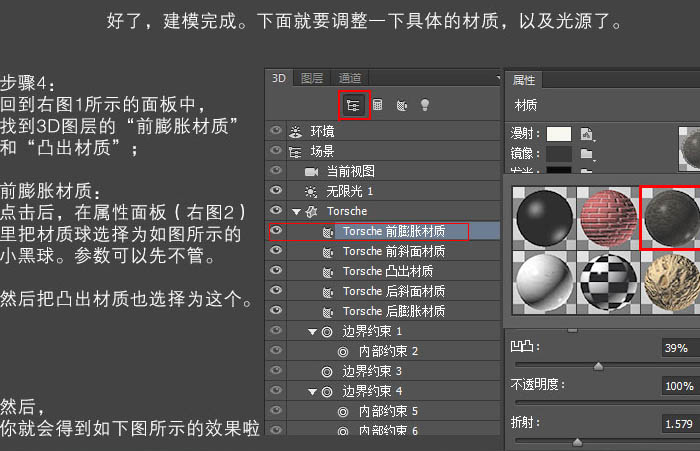Select the 内部约束 2 row
Viewport: 700px width, 451px height.
(x=384, y=351)
